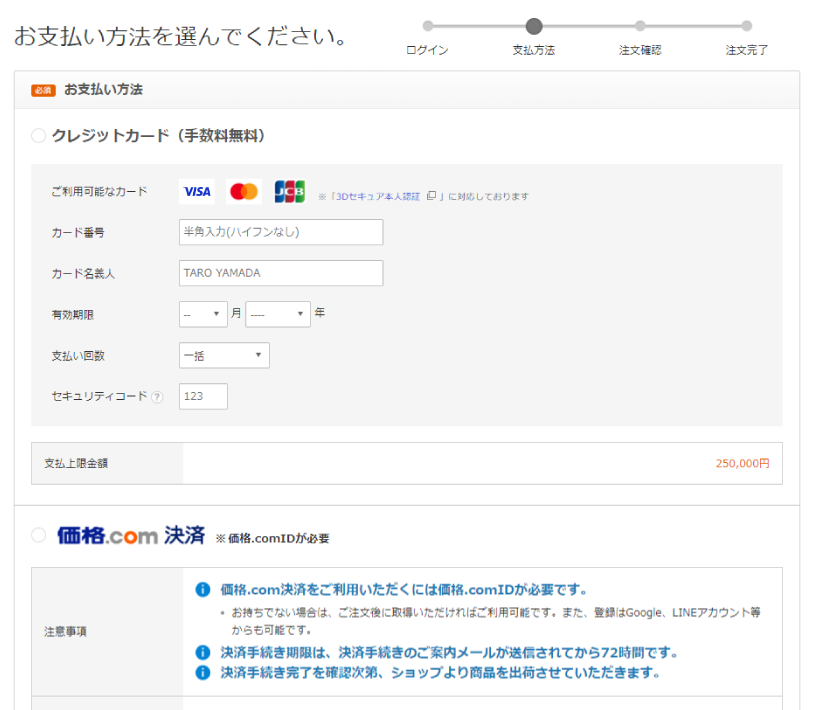Click the ※価格.comIDが必要 note
The width and height of the screenshot is (814, 710).
click(x=273, y=539)
